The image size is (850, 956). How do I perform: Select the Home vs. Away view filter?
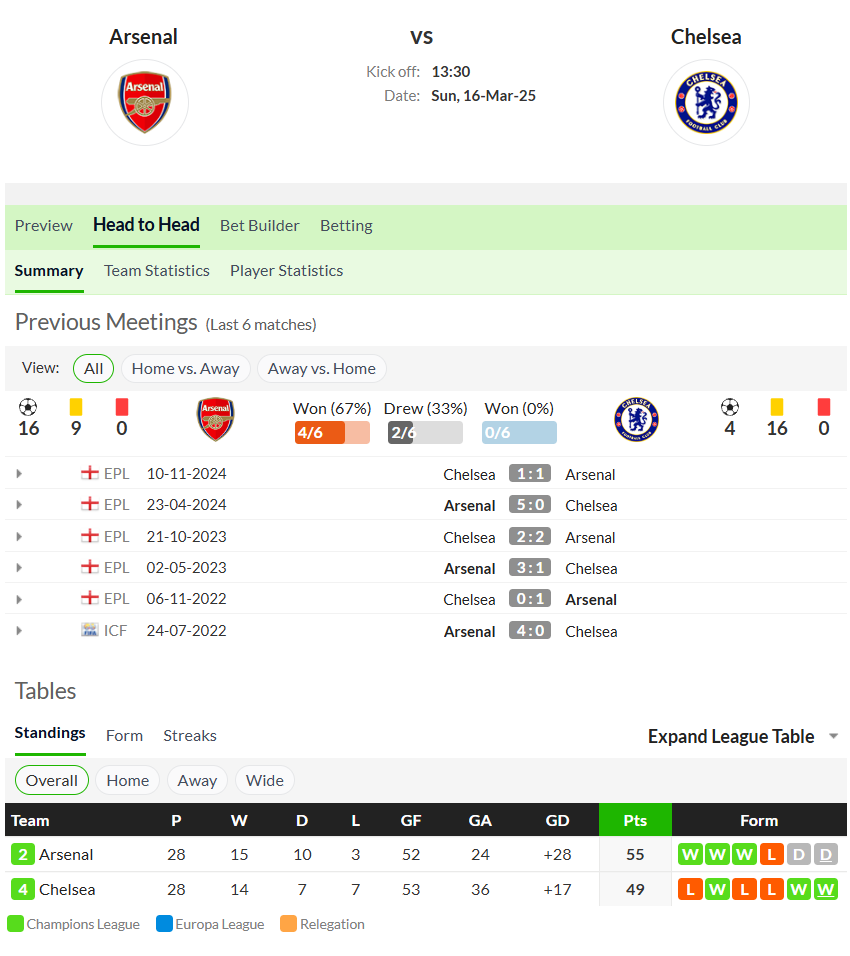(185, 369)
